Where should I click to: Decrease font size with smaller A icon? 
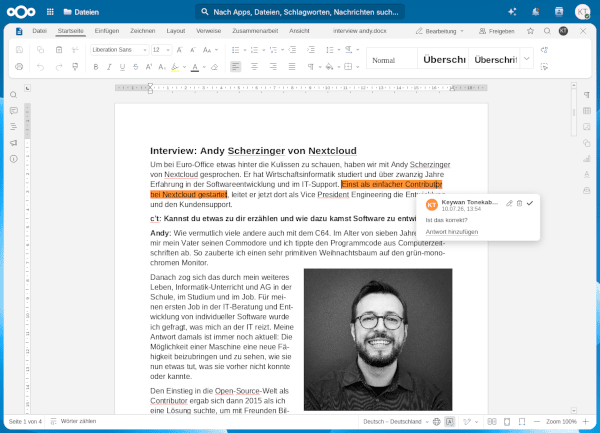pos(193,50)
